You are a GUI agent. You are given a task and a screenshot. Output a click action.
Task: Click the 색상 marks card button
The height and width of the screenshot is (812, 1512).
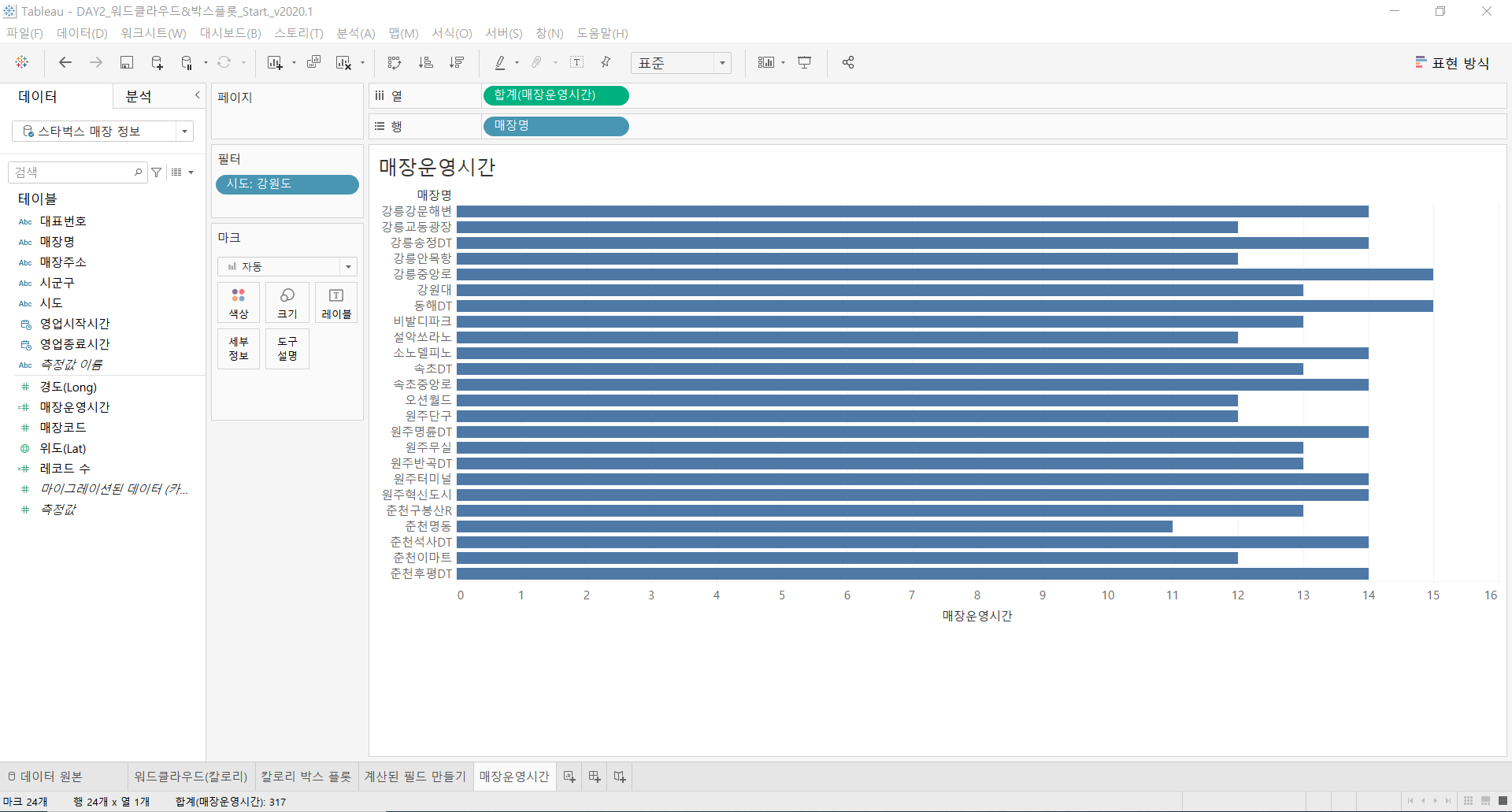(239, 302)
